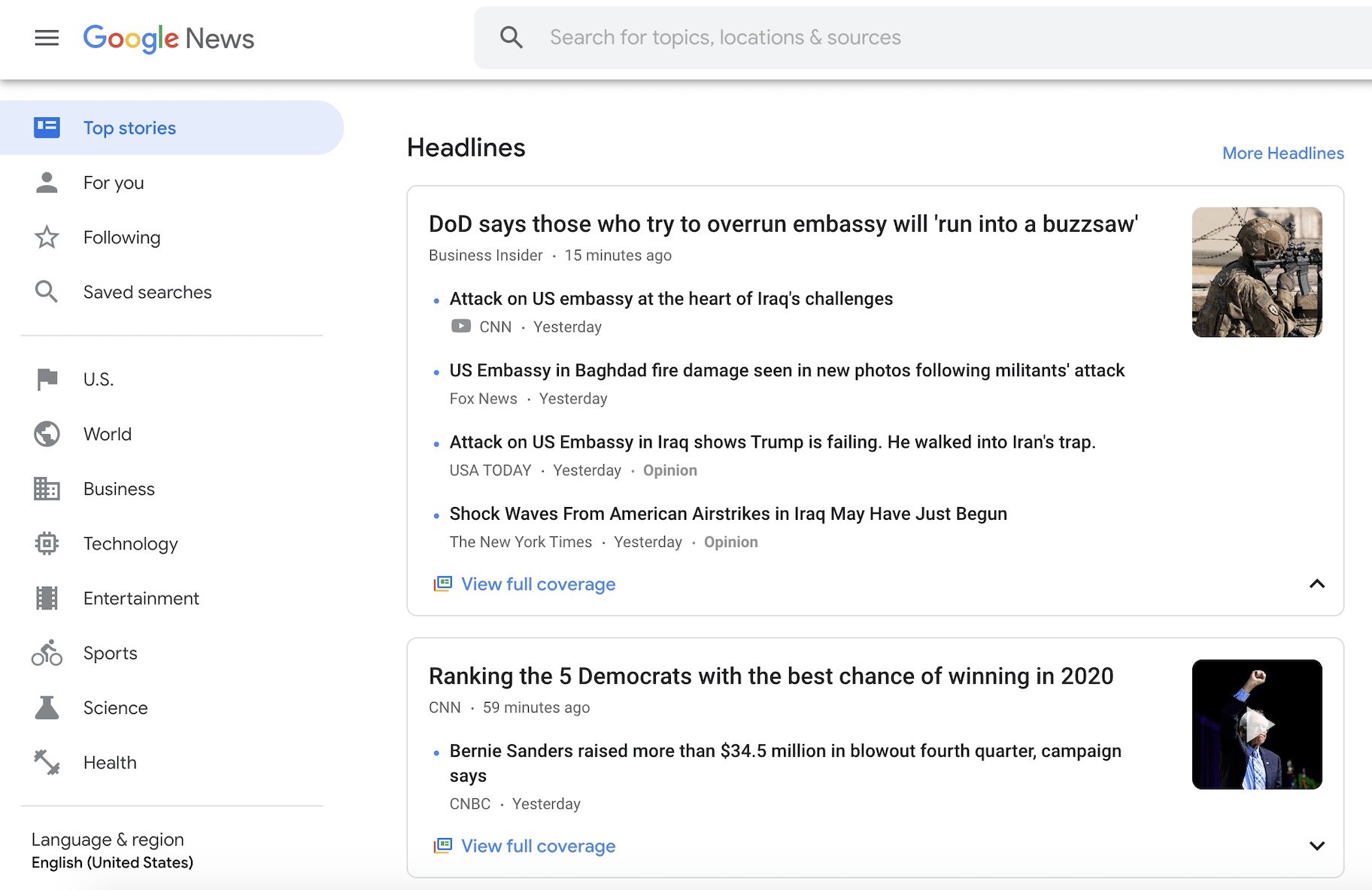Screen dimensions: 1372x890
Task: Select Top stories in sidebar
Action: (x=129, y=128)
